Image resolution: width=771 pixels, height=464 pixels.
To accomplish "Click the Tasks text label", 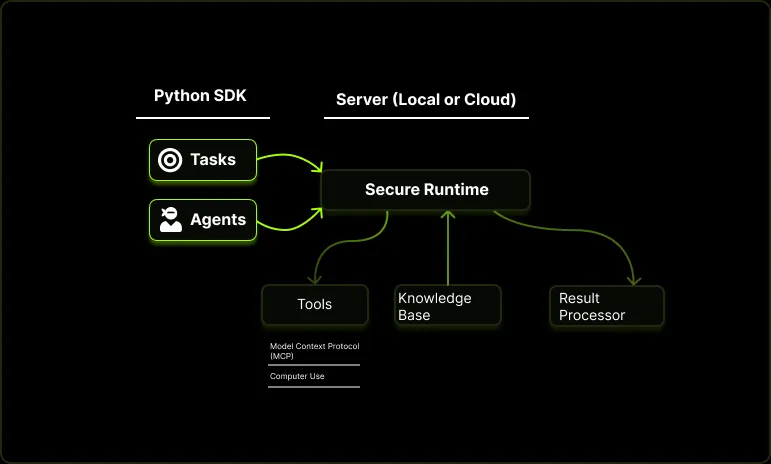I will click(x=213, y=160).
